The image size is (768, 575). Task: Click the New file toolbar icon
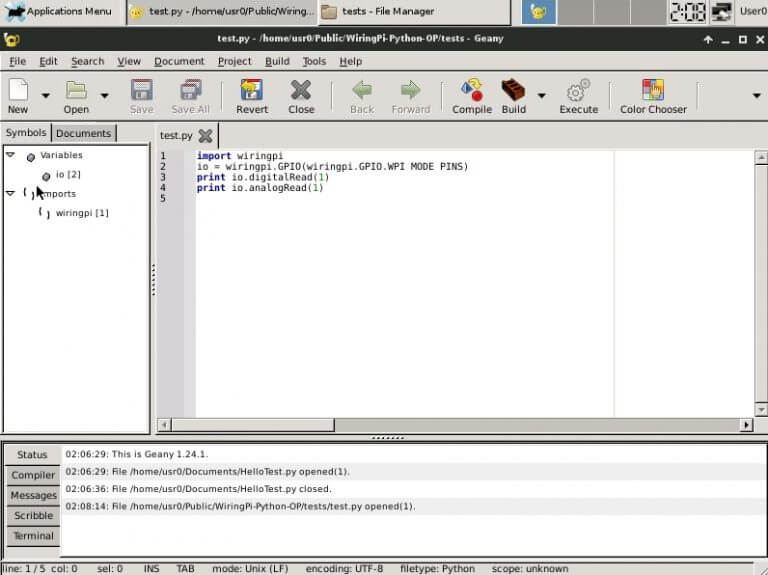[x=18, y=91]
